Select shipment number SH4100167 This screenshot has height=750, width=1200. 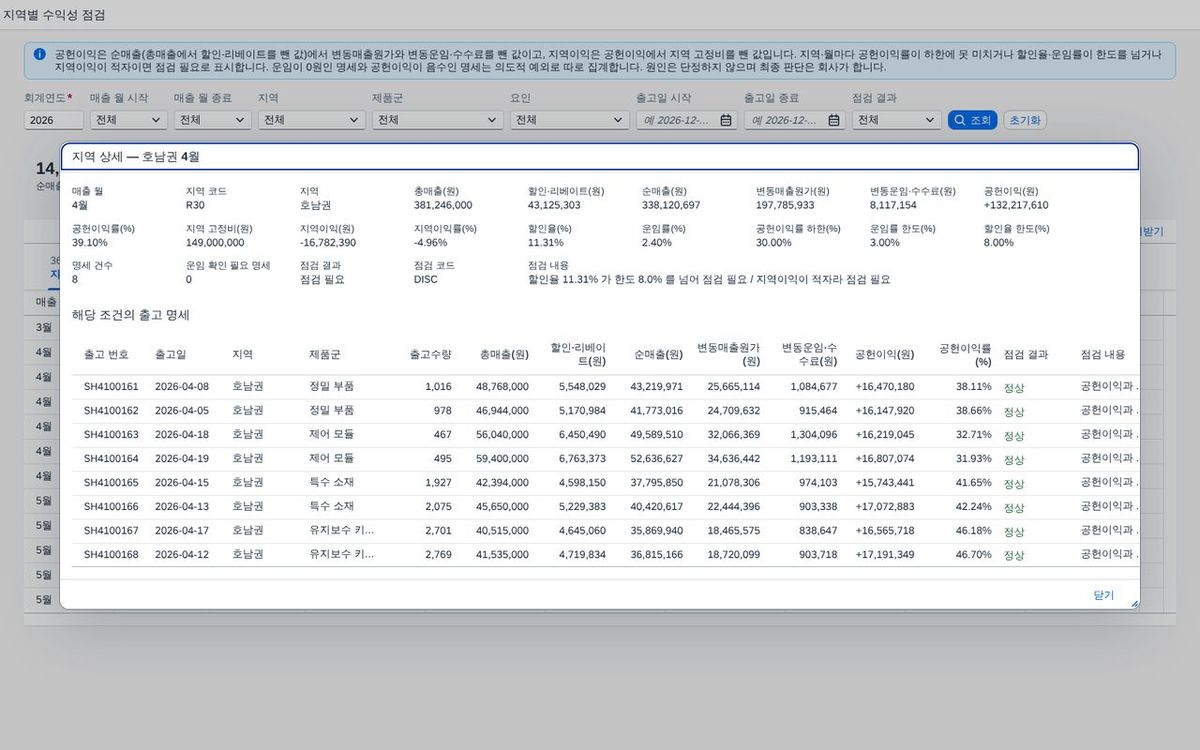point(111,530)
